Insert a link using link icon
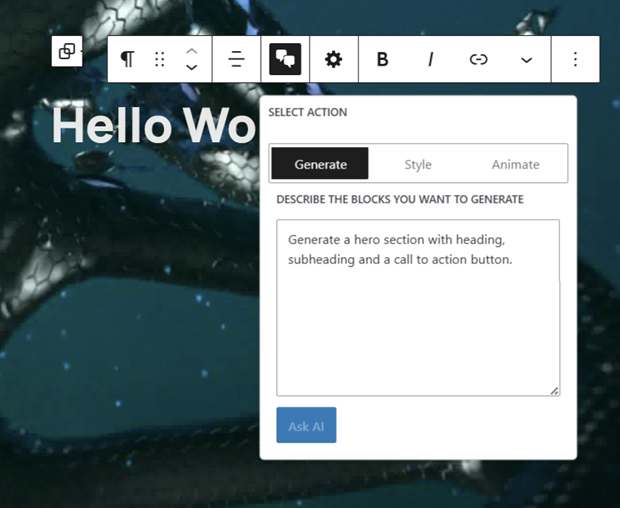This screenshot has height=508, width=620. click(479, 60)
